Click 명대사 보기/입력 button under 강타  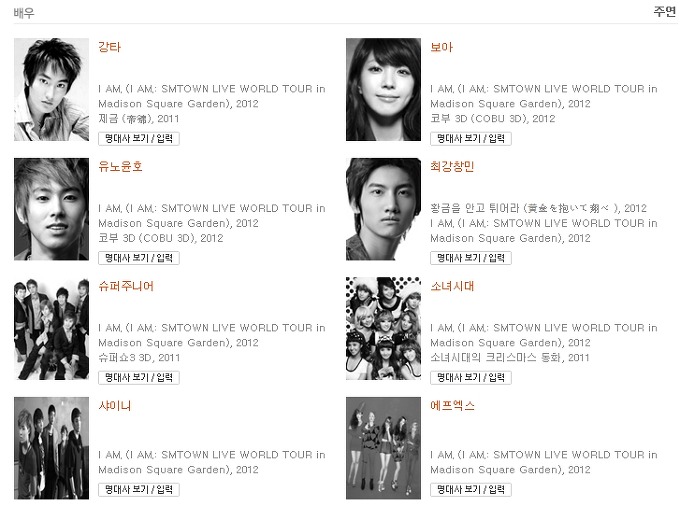point(139,139)
